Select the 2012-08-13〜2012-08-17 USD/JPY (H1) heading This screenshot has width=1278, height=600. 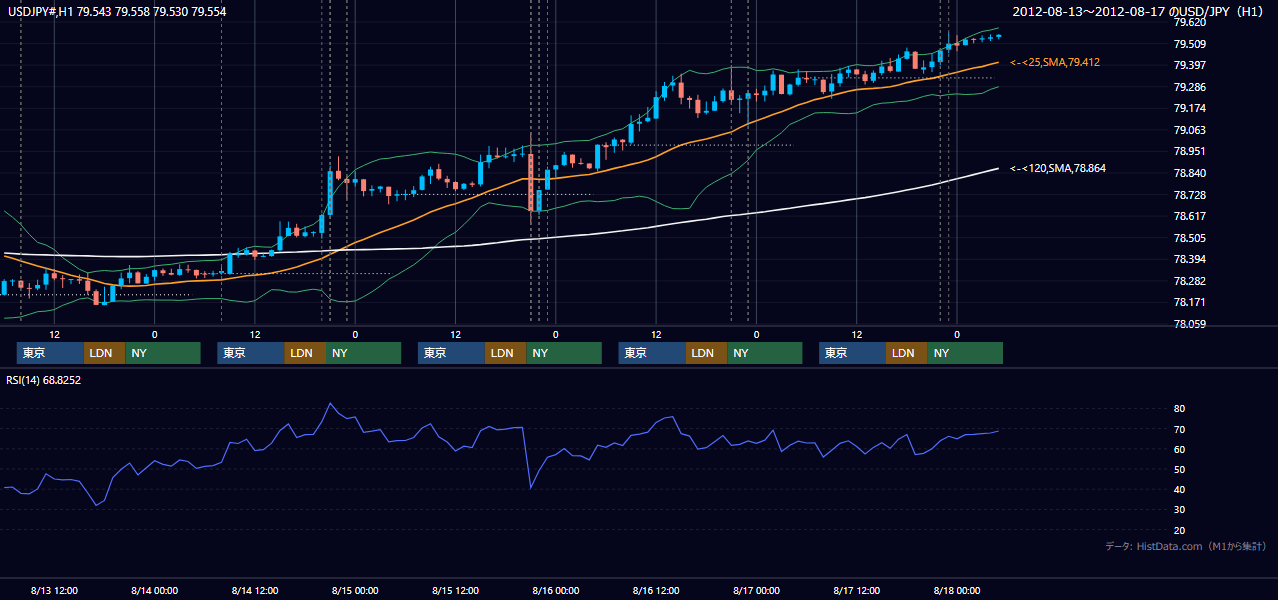click(x=1139, y=11)
